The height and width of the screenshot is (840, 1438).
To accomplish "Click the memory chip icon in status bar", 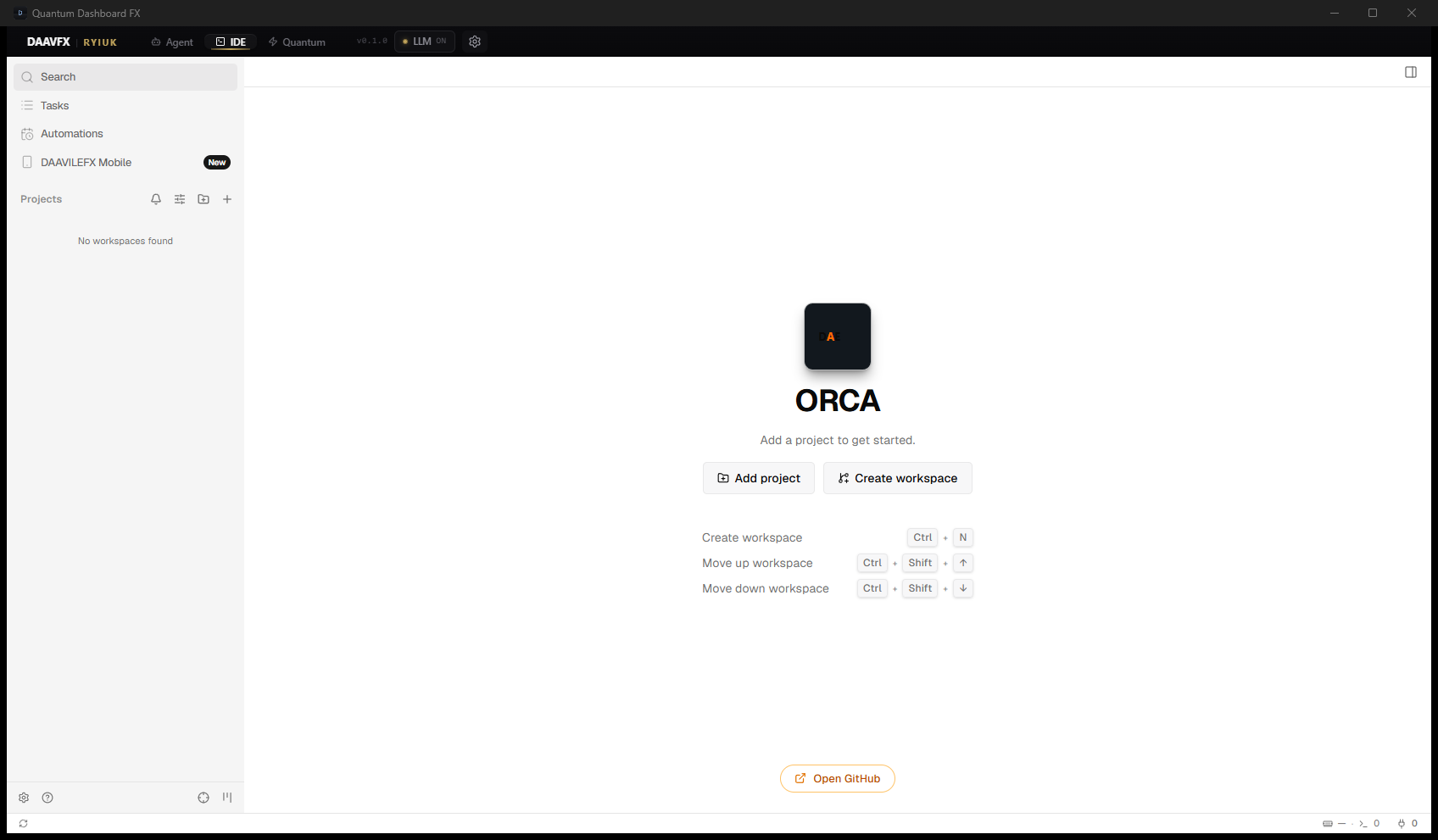I will [x=1328, y=824].
